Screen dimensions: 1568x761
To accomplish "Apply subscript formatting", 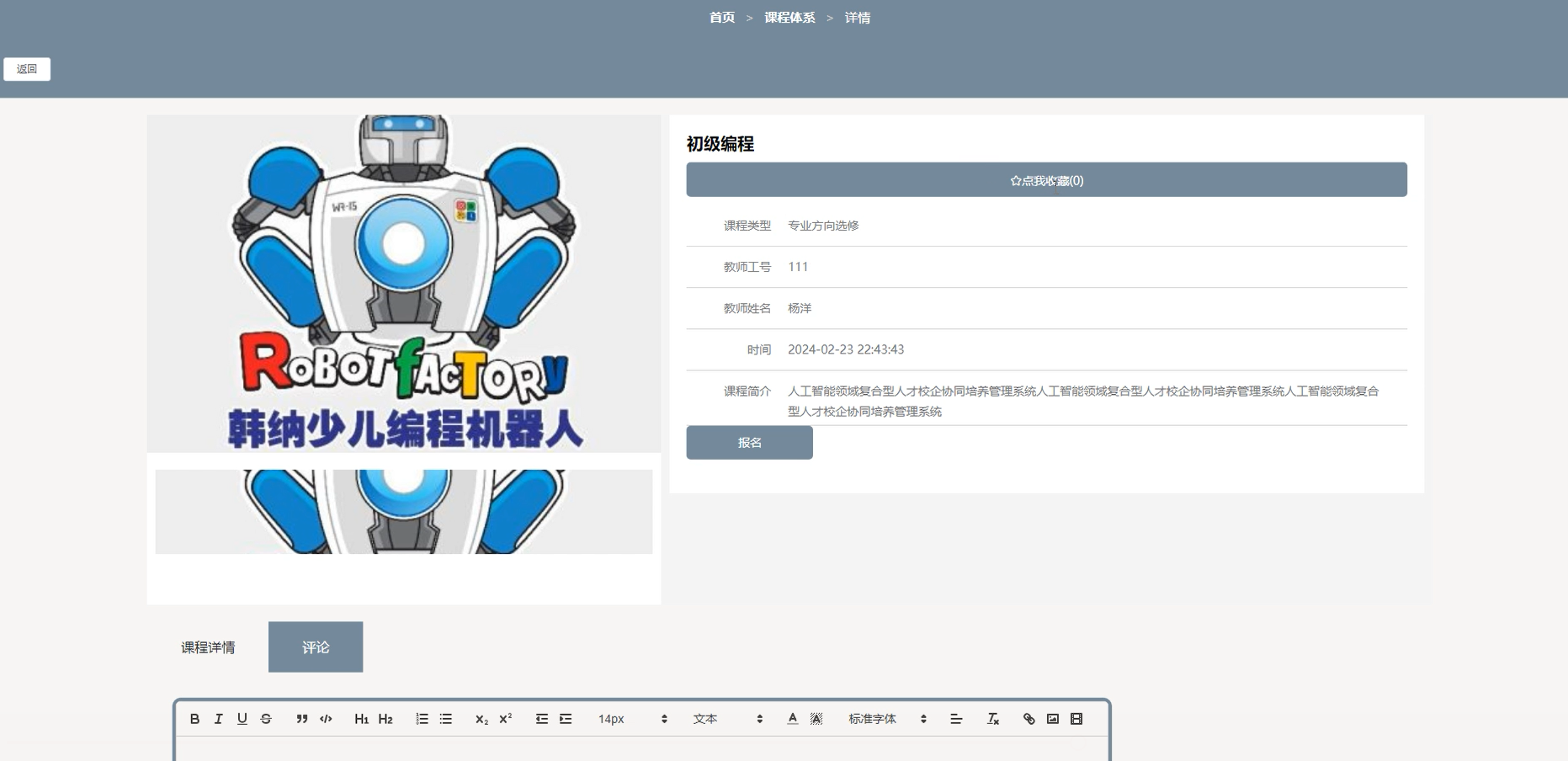I will coord(481,719).
